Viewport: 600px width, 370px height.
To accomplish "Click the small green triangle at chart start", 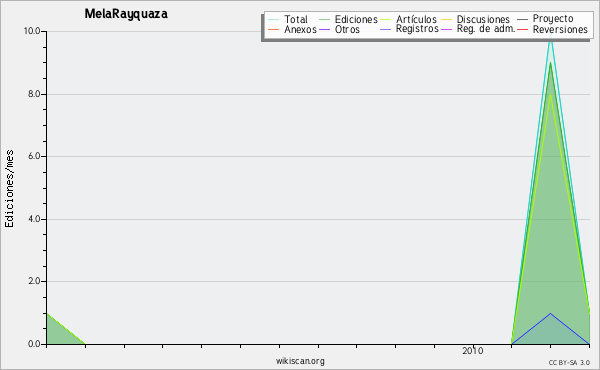I will (x=59, y=333).
